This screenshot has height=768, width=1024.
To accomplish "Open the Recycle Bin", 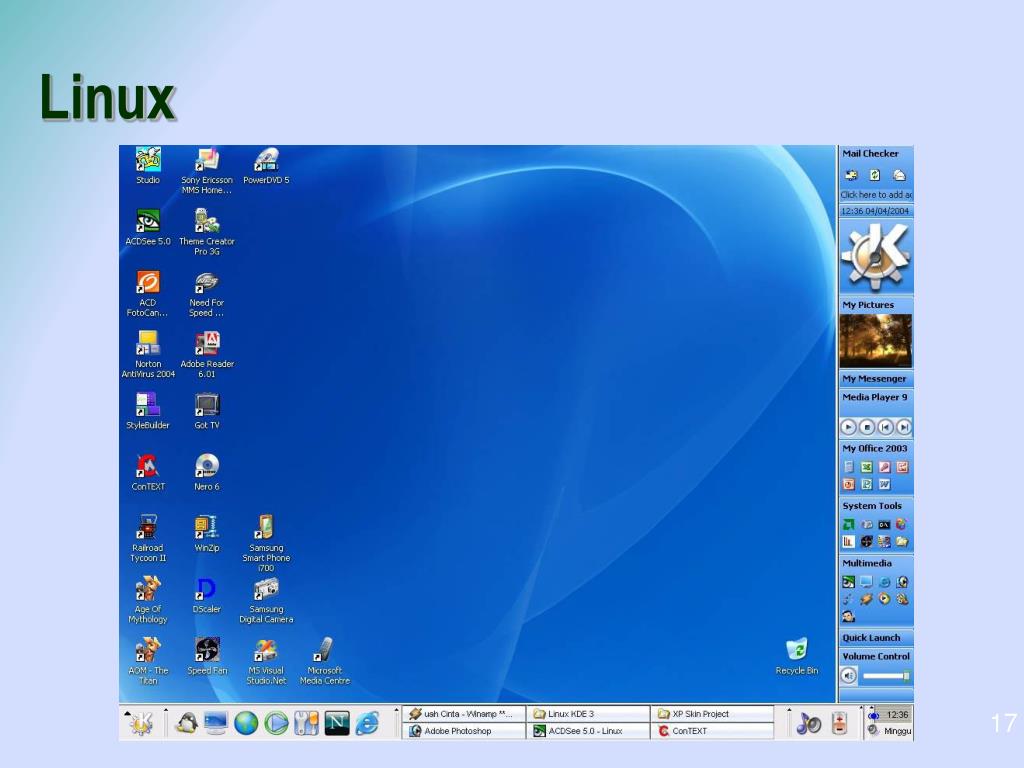I will [797, 656].
